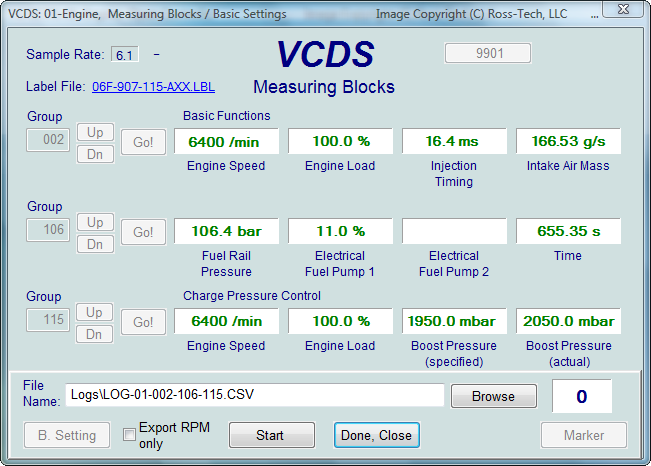Click Go! for group 002
The width and height of the screenshot is (651, 466).
(143, 142)
